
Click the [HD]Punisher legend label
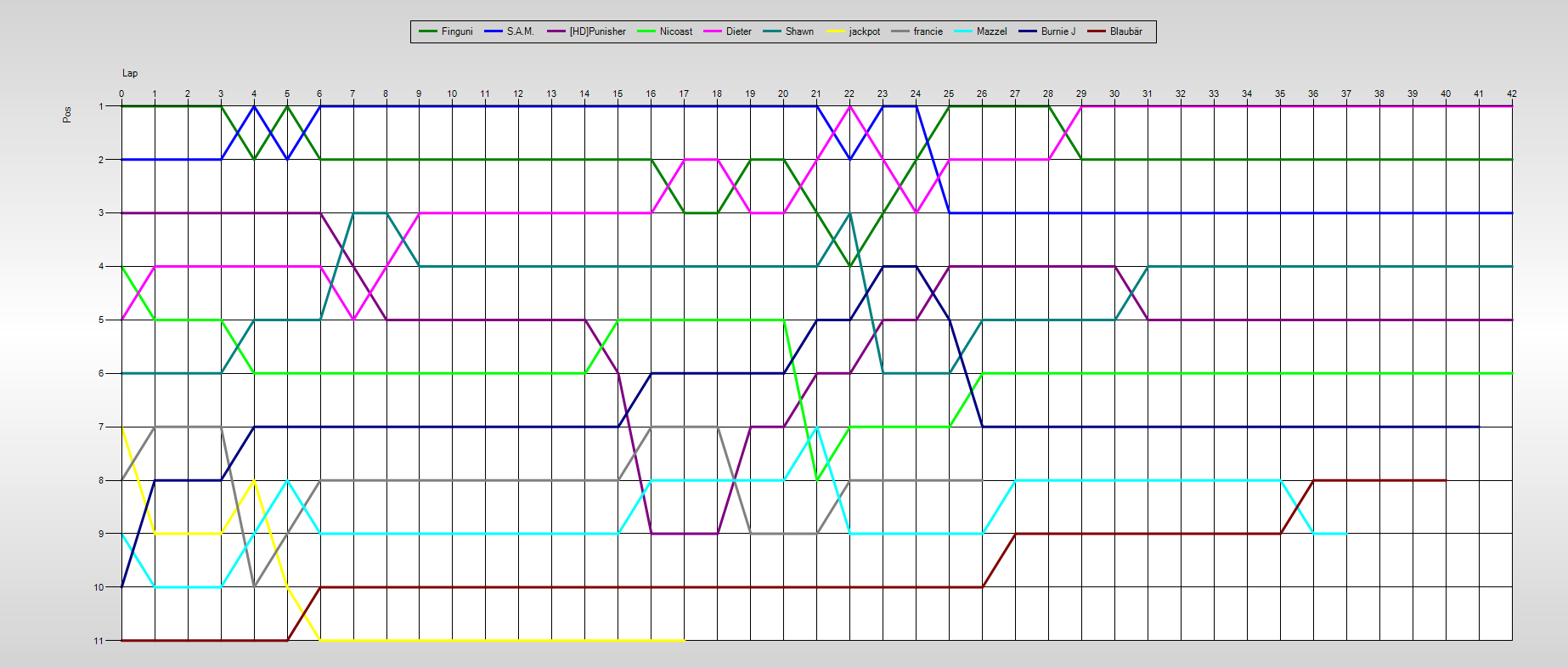pos(597,31)
